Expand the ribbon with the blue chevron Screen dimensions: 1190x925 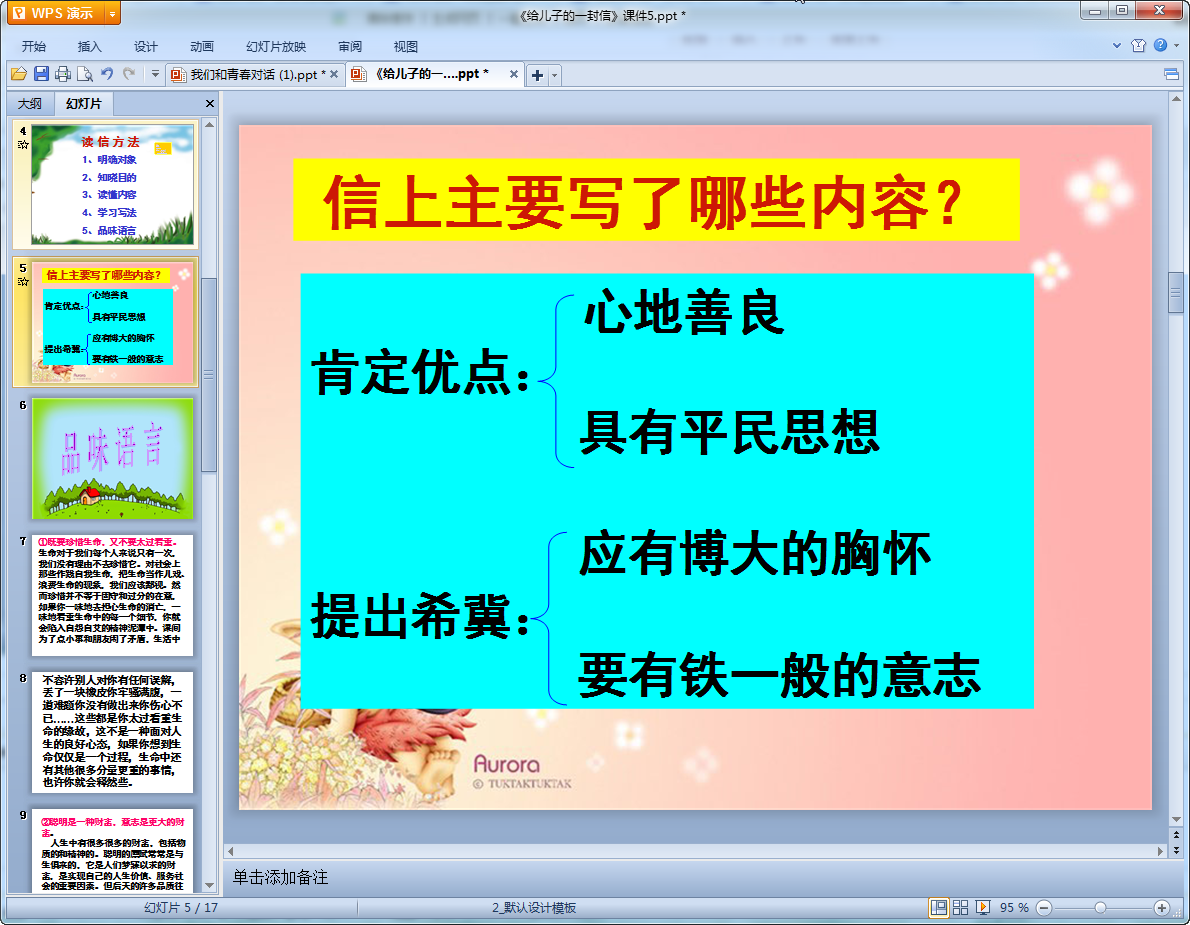[1116, 46]
